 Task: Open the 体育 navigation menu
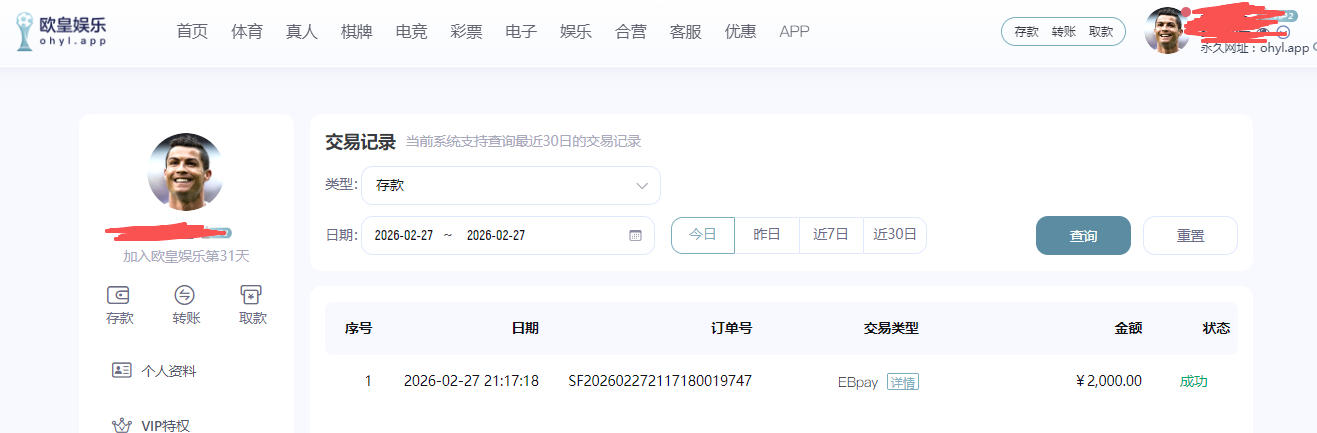[246, 31]
